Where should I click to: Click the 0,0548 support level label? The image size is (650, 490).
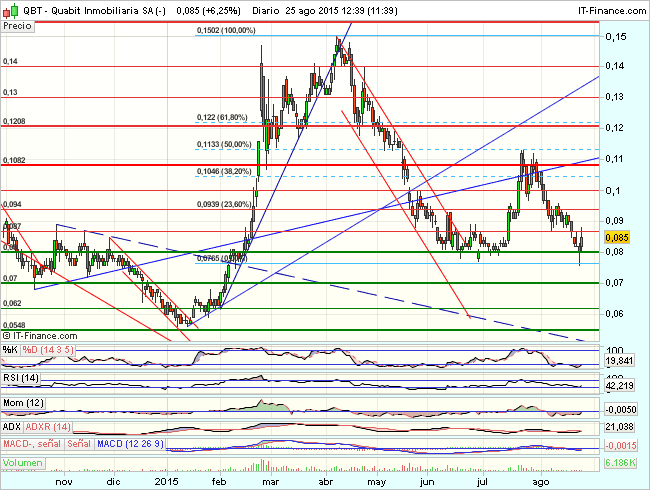[14, 325]
